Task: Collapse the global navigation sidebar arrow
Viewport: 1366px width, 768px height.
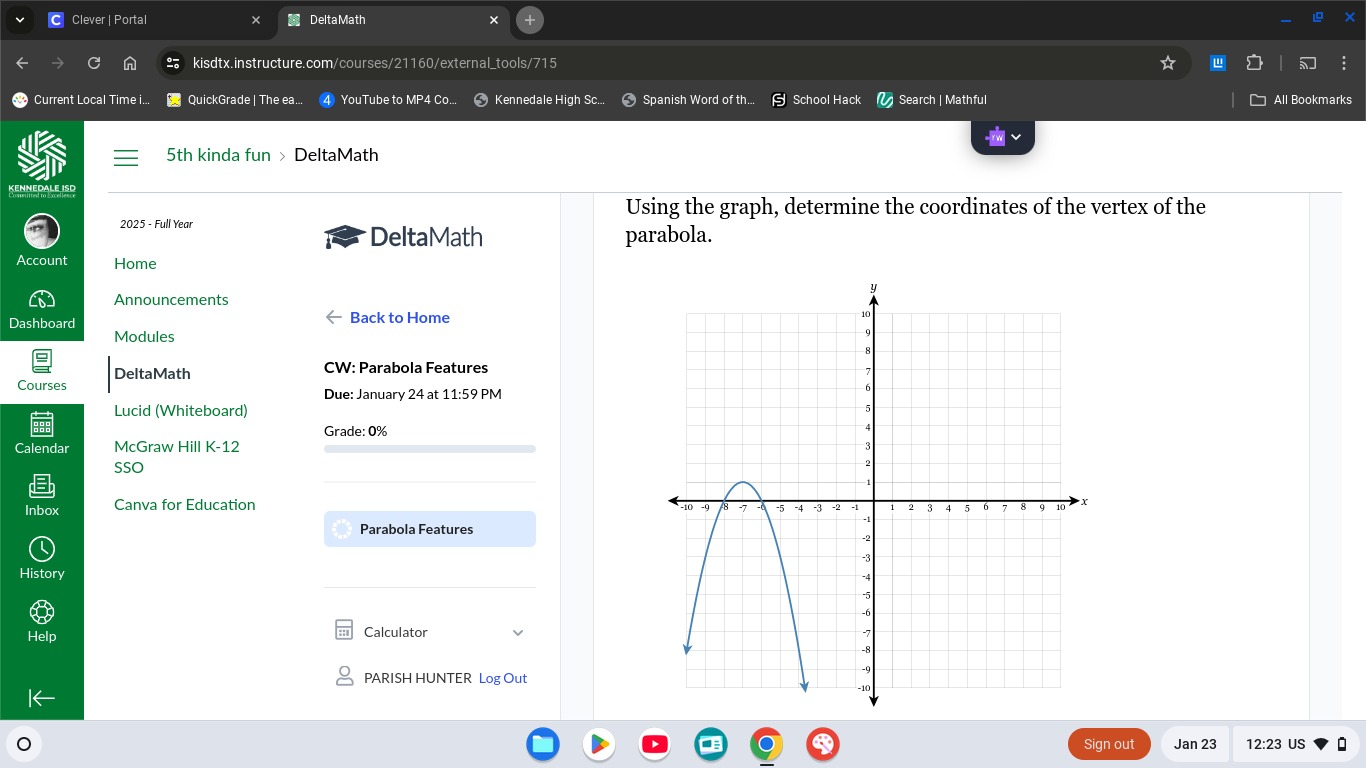Action: click(42, 698)
